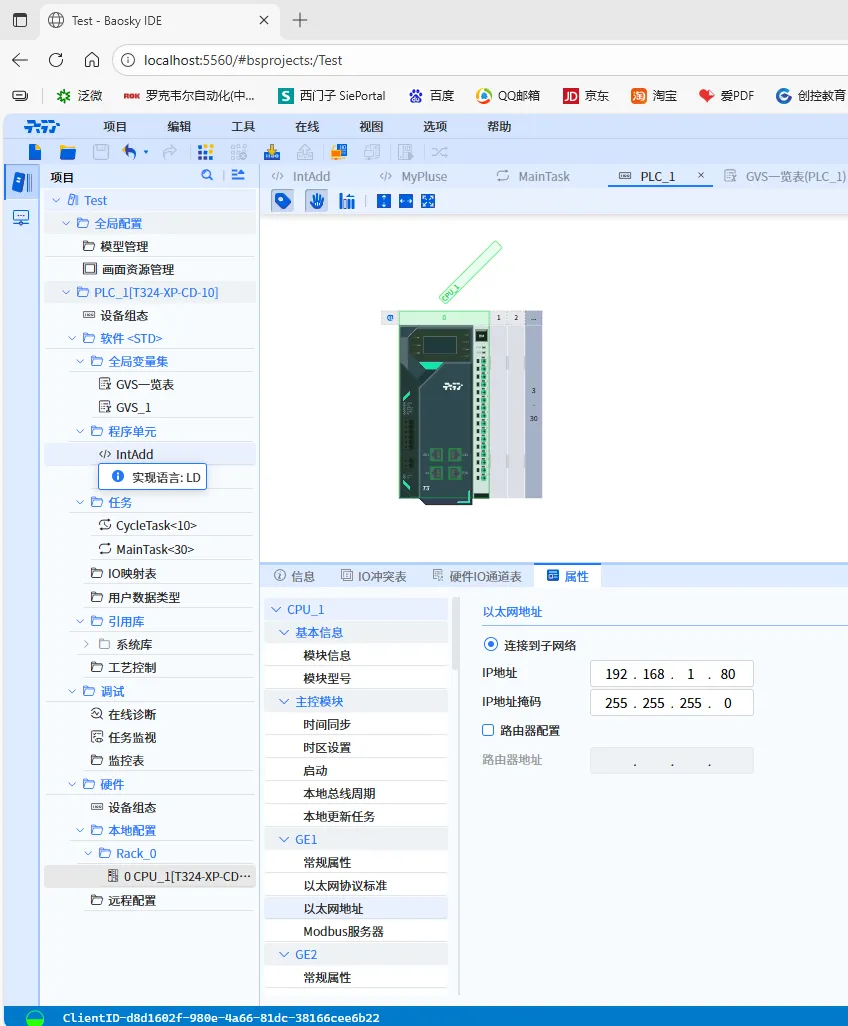Open the 视图 menu
Image resolution: width=848 pixels, height=1026 pixels.
371,126
